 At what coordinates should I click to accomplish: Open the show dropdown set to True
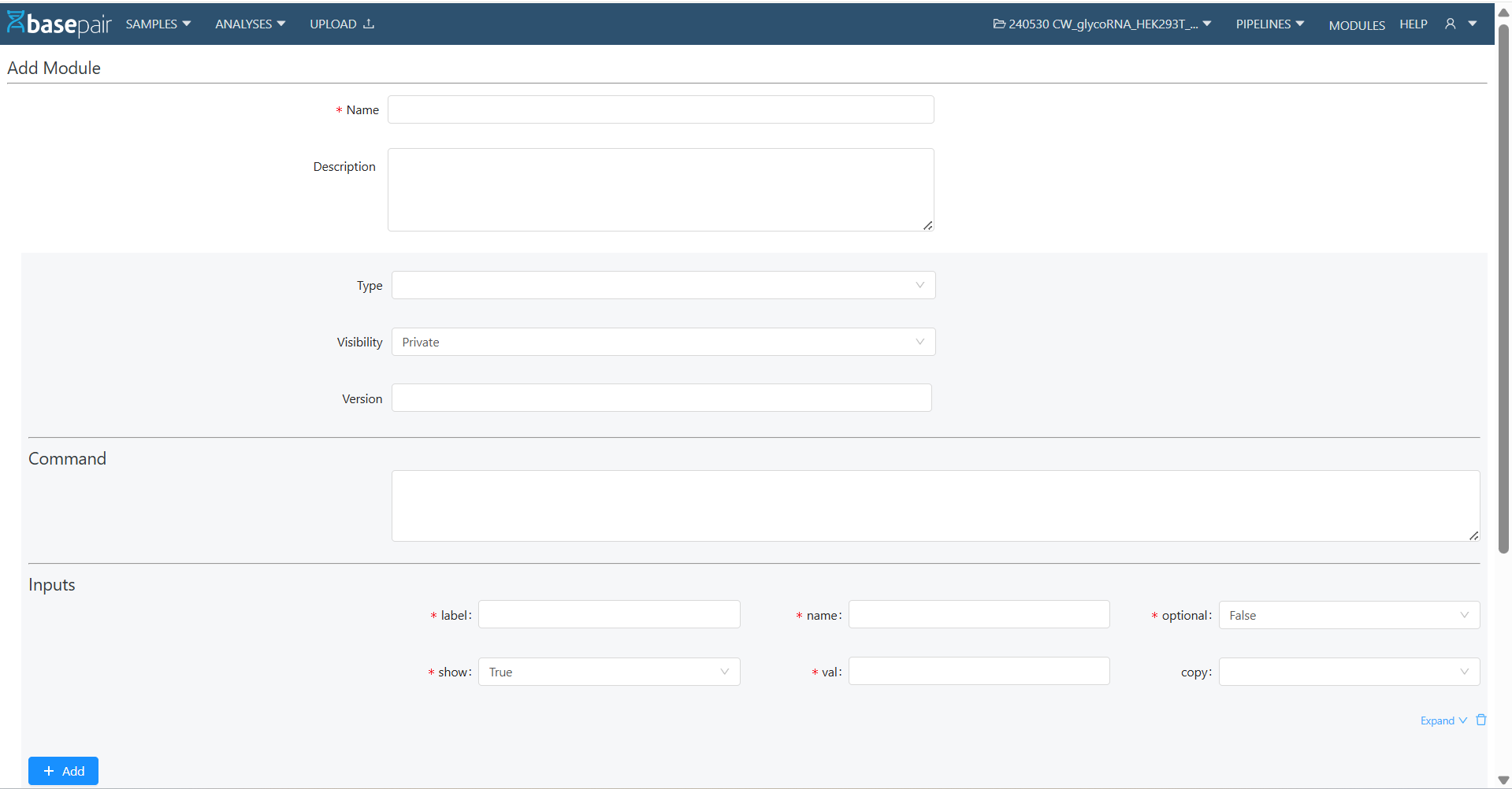tap(608, 671)
